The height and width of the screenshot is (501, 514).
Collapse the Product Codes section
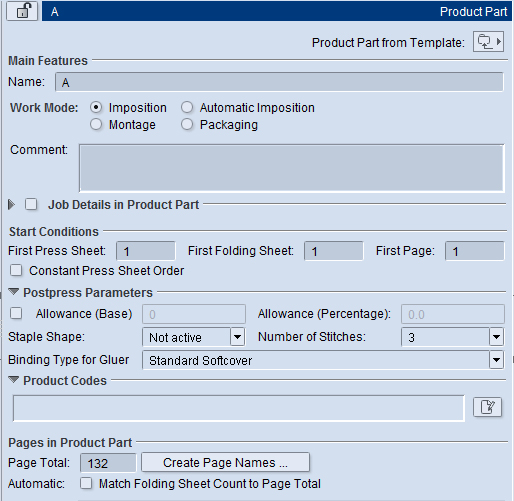[x=13, y=380]
